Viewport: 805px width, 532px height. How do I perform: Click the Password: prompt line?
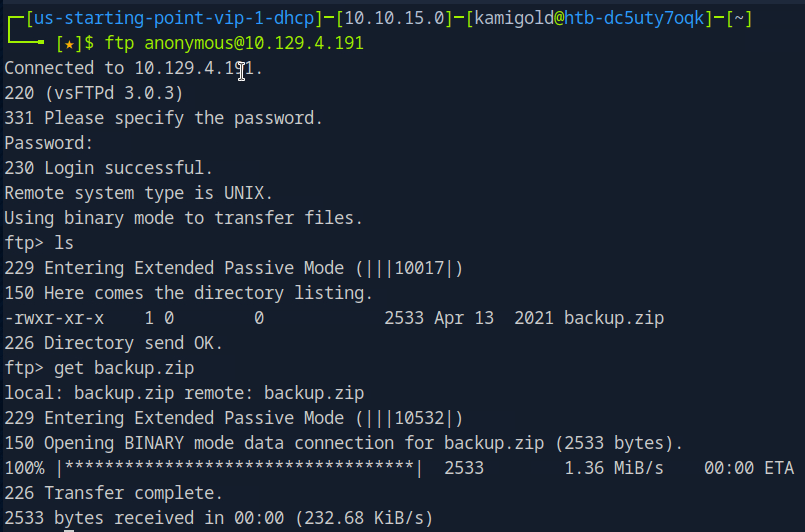pos(48,143)
